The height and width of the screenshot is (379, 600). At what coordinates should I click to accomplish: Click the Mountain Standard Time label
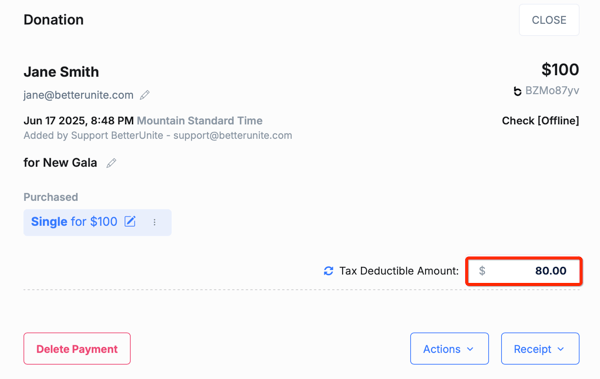[200, 121]
